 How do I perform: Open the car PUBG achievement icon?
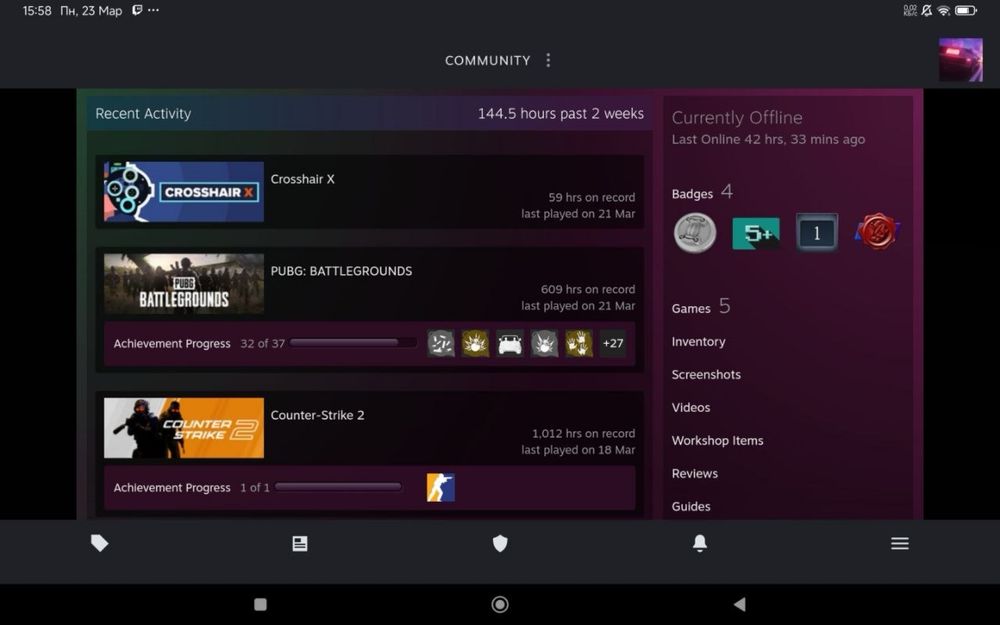510,343
